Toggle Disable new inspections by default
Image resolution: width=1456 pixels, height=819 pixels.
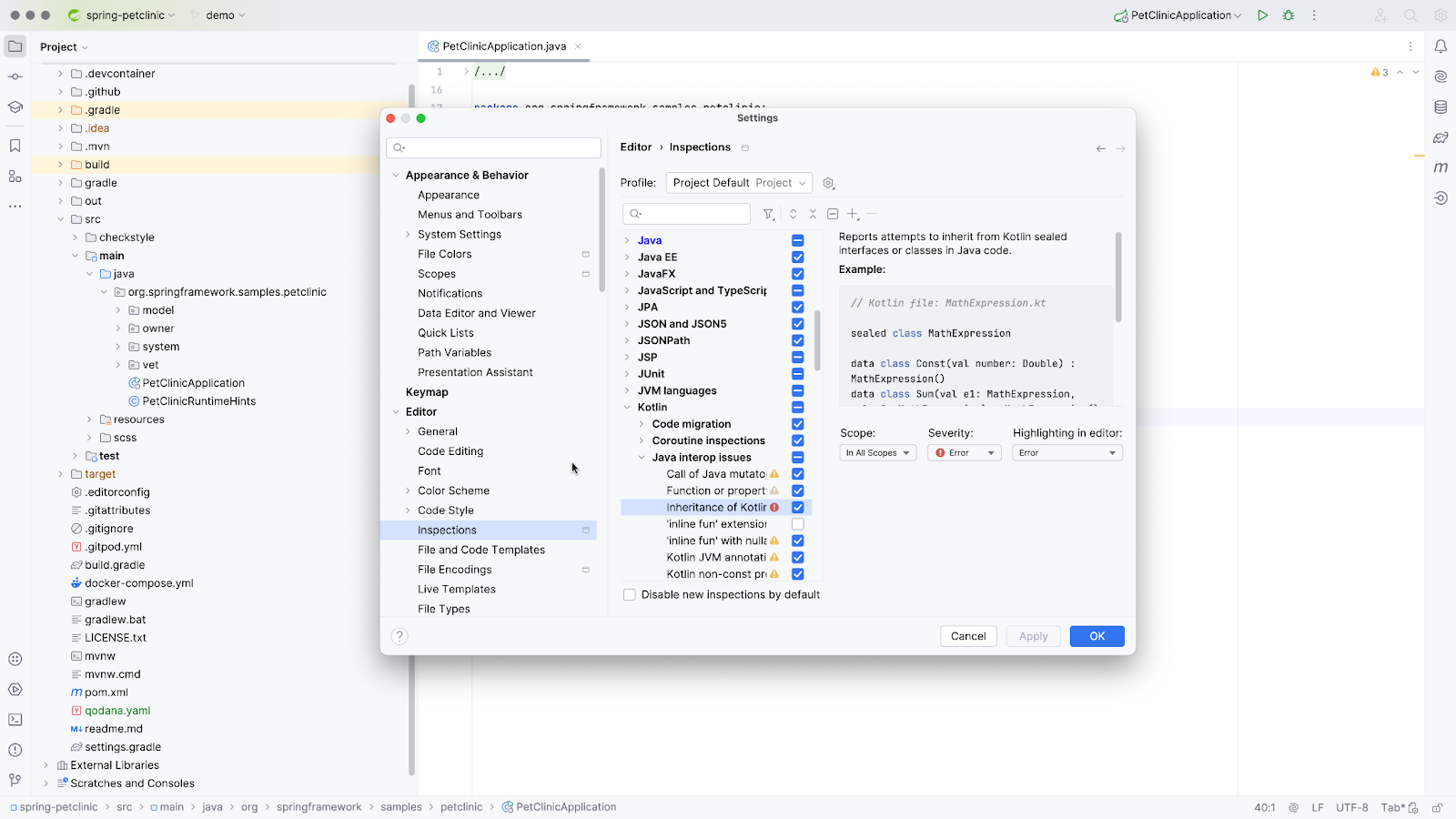630,595
